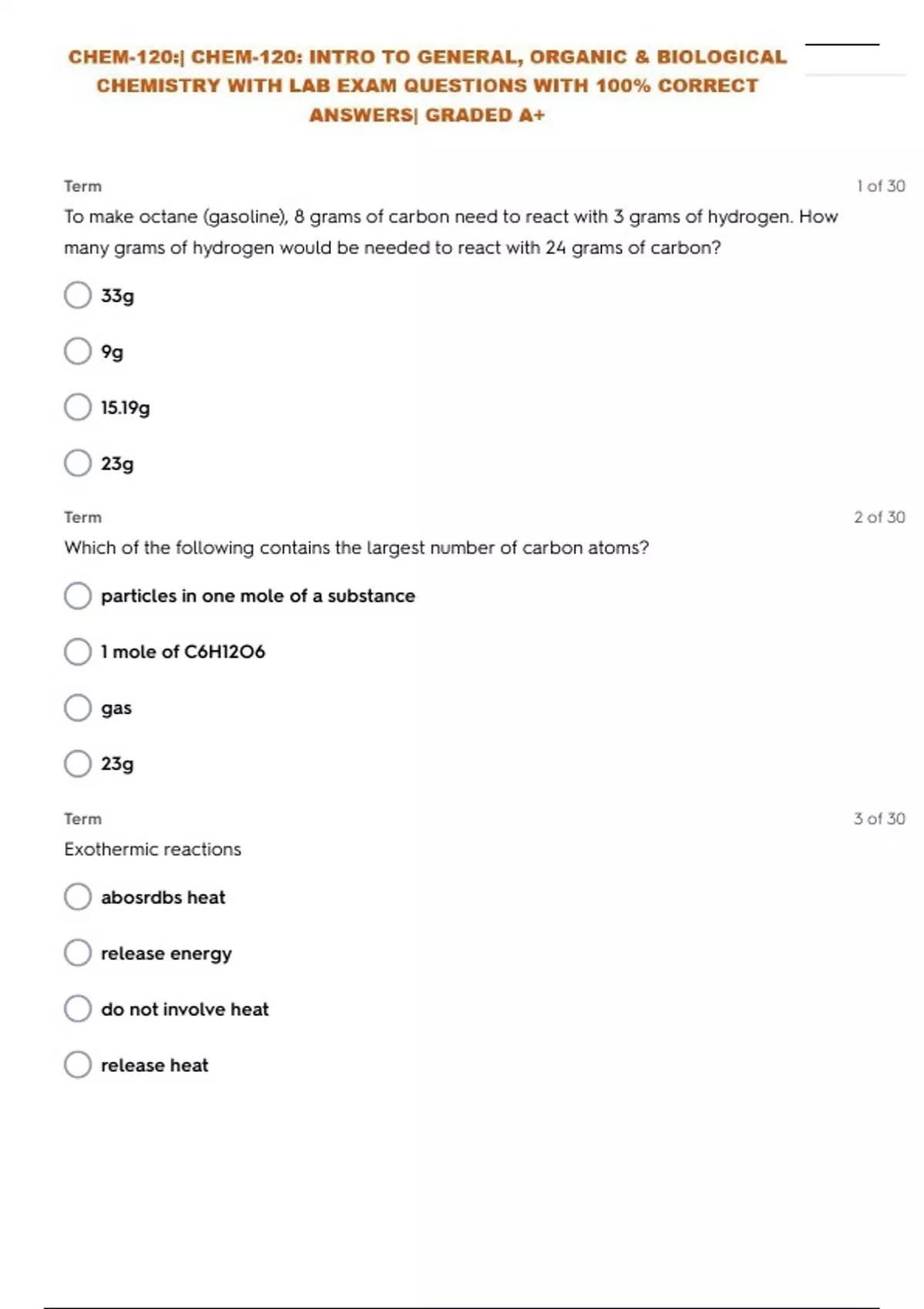Click the octane gasoline question text
This screenshot has height=1309, width=924.
(450, 232)
